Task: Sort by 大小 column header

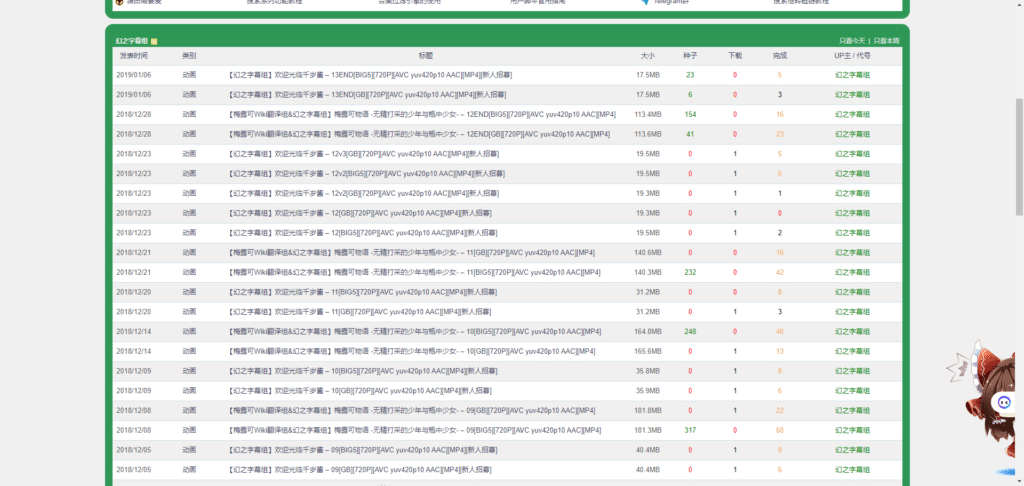Action: (x=648, y=56)
